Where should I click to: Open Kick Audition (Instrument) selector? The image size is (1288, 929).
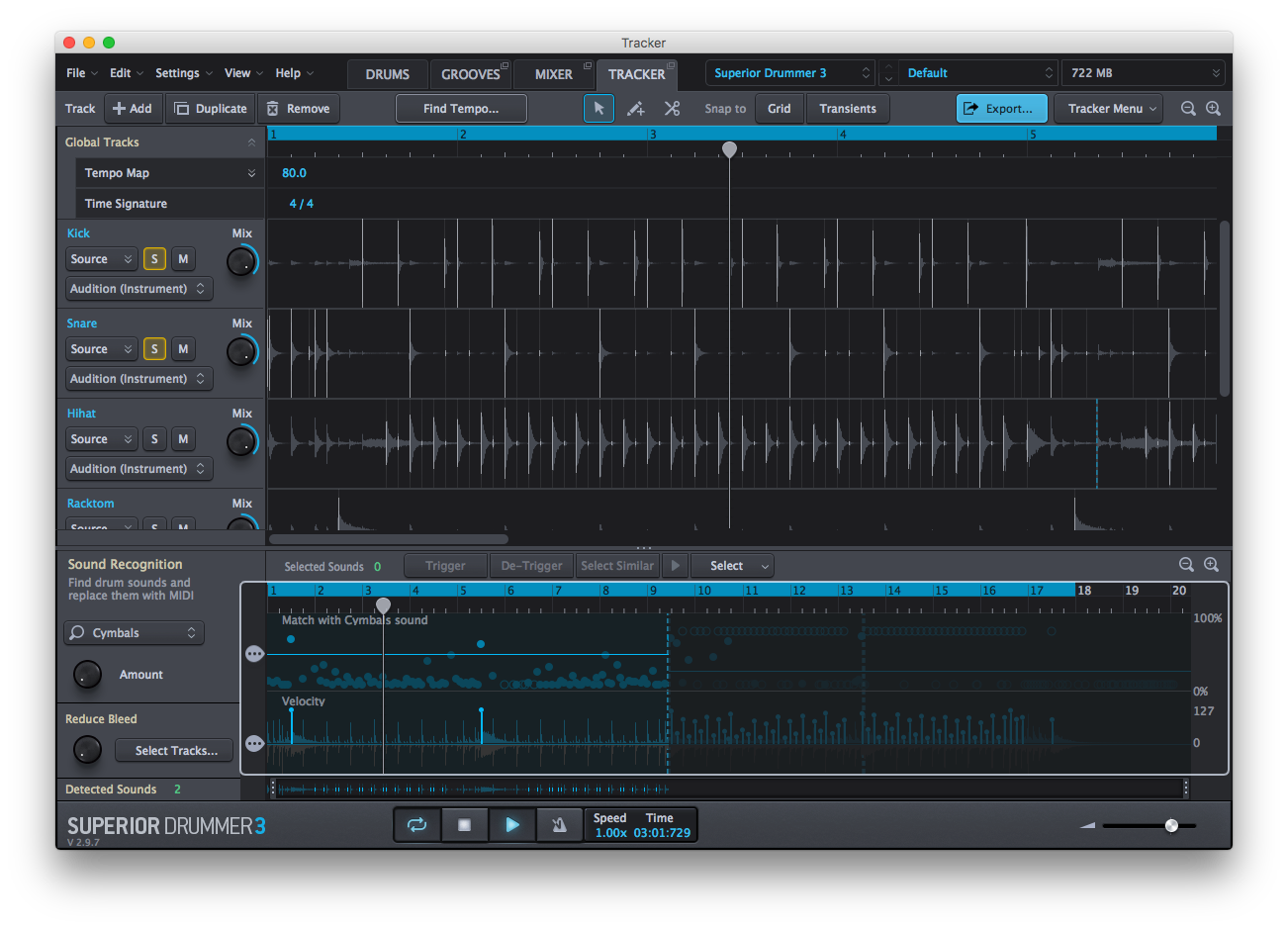point(138,289)
